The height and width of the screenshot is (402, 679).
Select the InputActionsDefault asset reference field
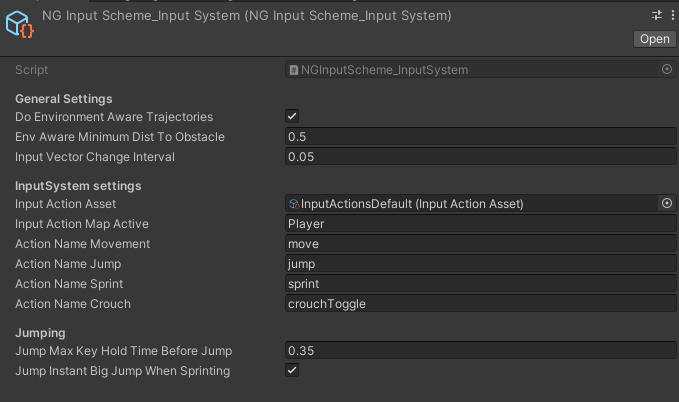click(470, 204)
